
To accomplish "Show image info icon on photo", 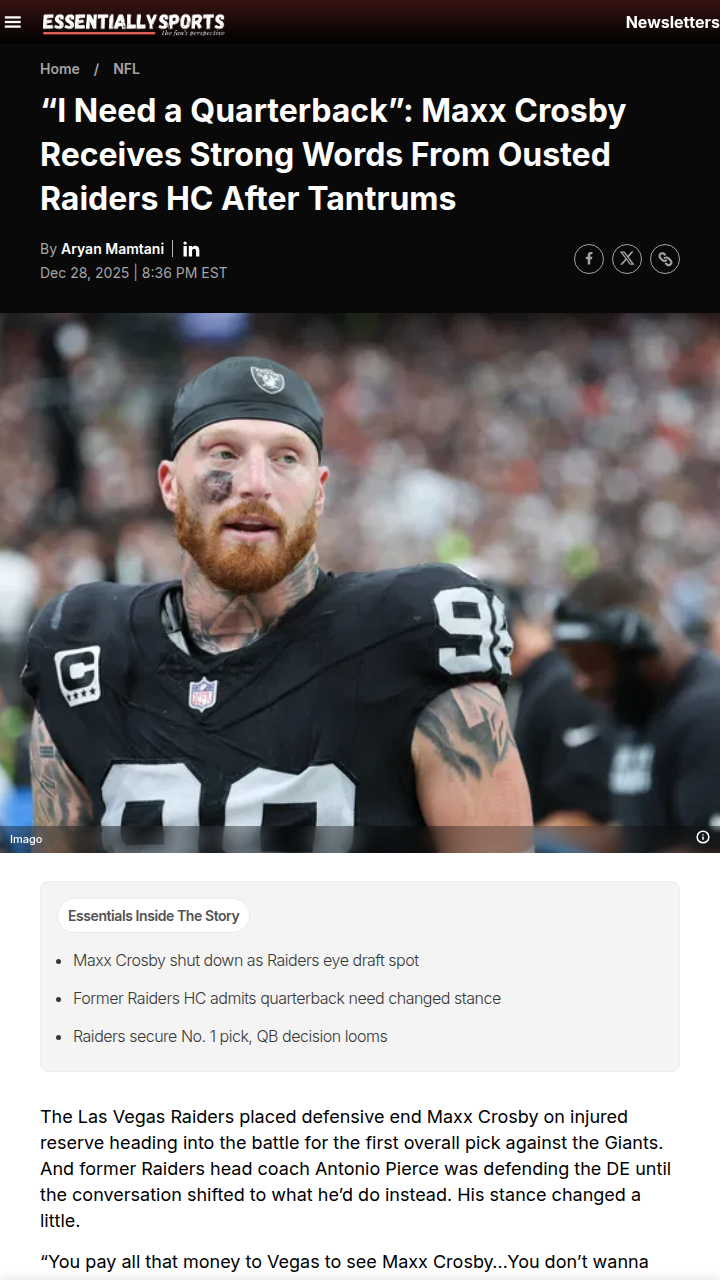I will 703,837.
